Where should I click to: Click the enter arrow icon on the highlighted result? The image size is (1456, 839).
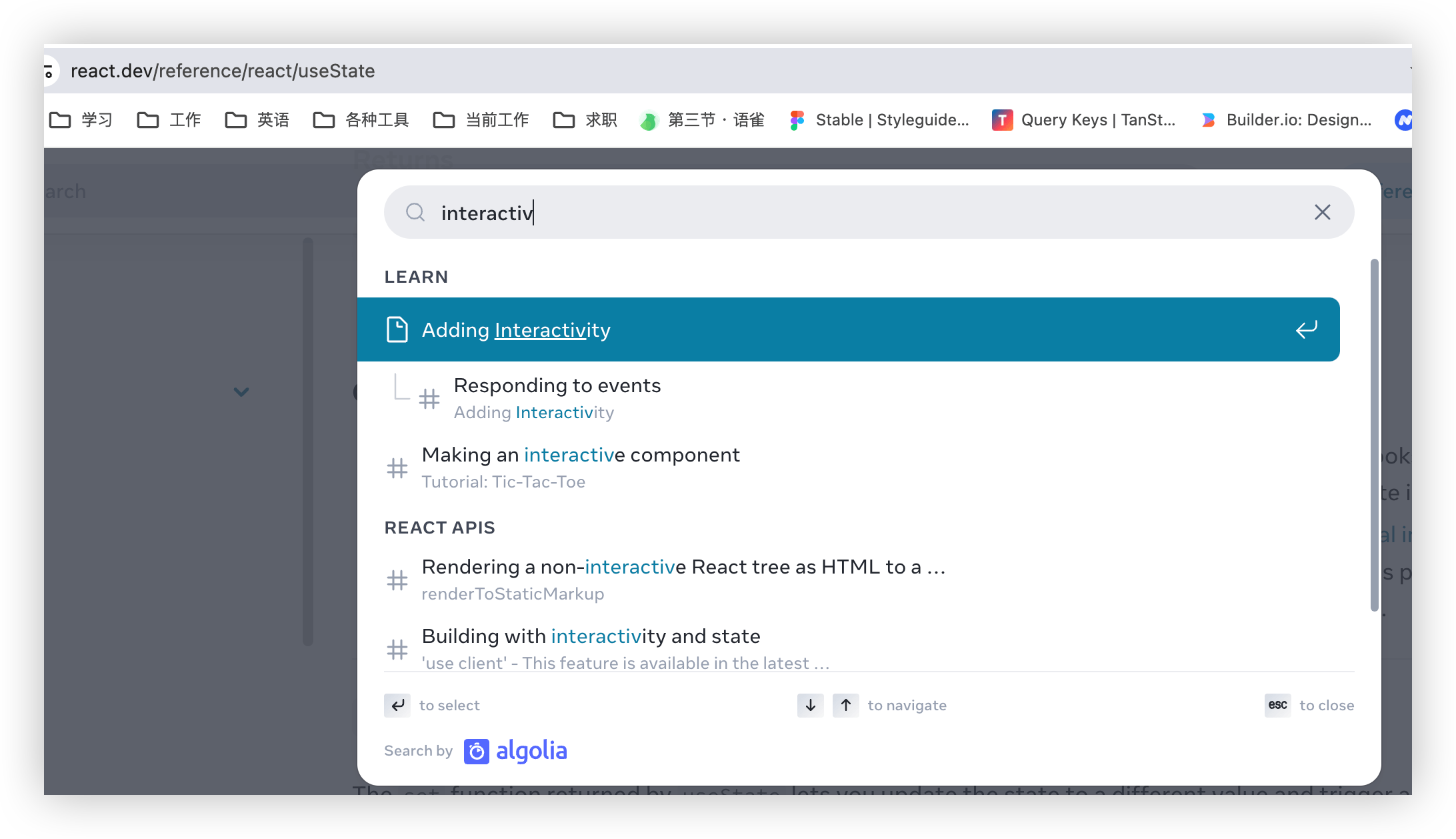tap(1306, 329)
